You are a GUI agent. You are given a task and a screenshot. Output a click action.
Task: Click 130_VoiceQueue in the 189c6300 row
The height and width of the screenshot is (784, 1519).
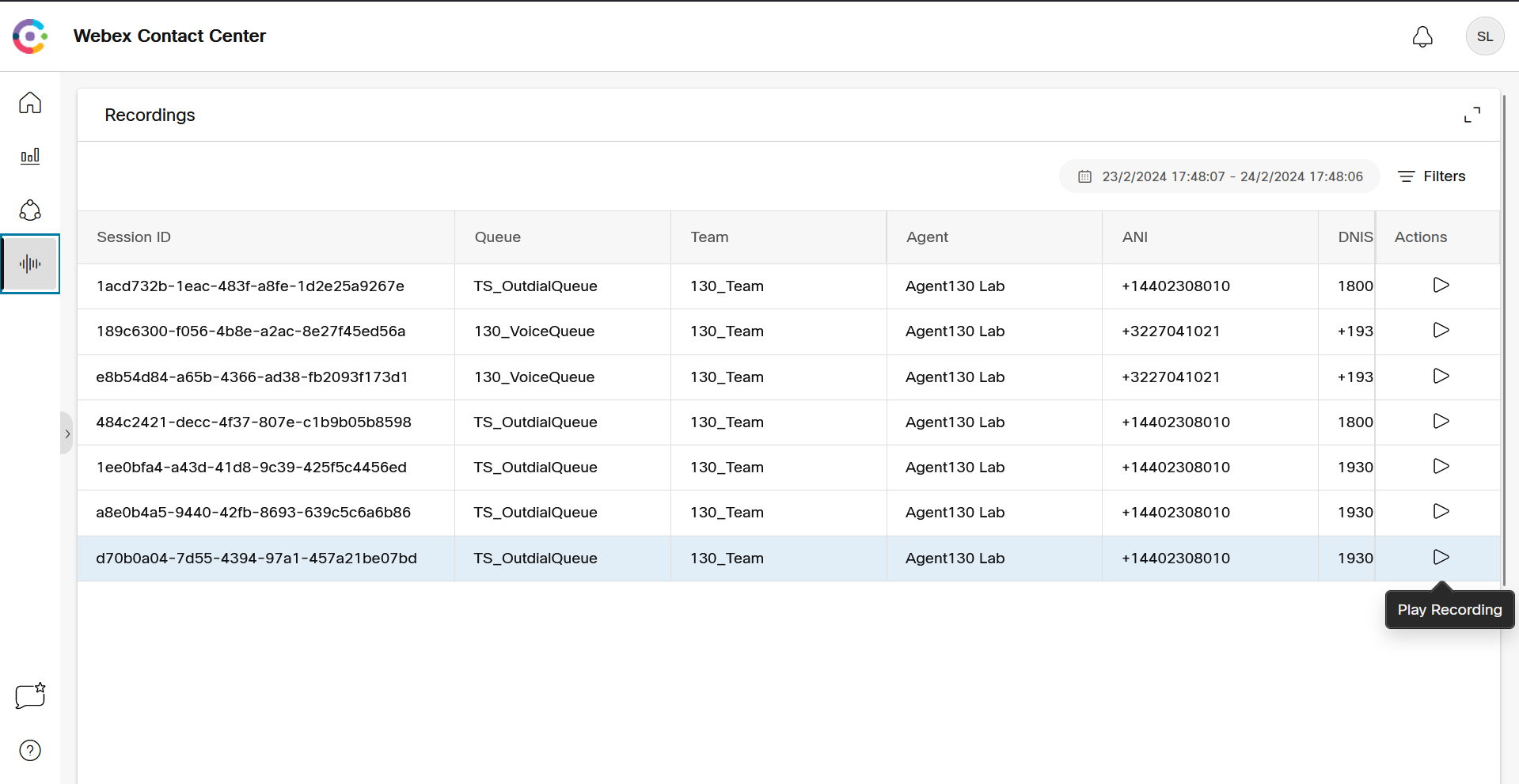point(534,331)
